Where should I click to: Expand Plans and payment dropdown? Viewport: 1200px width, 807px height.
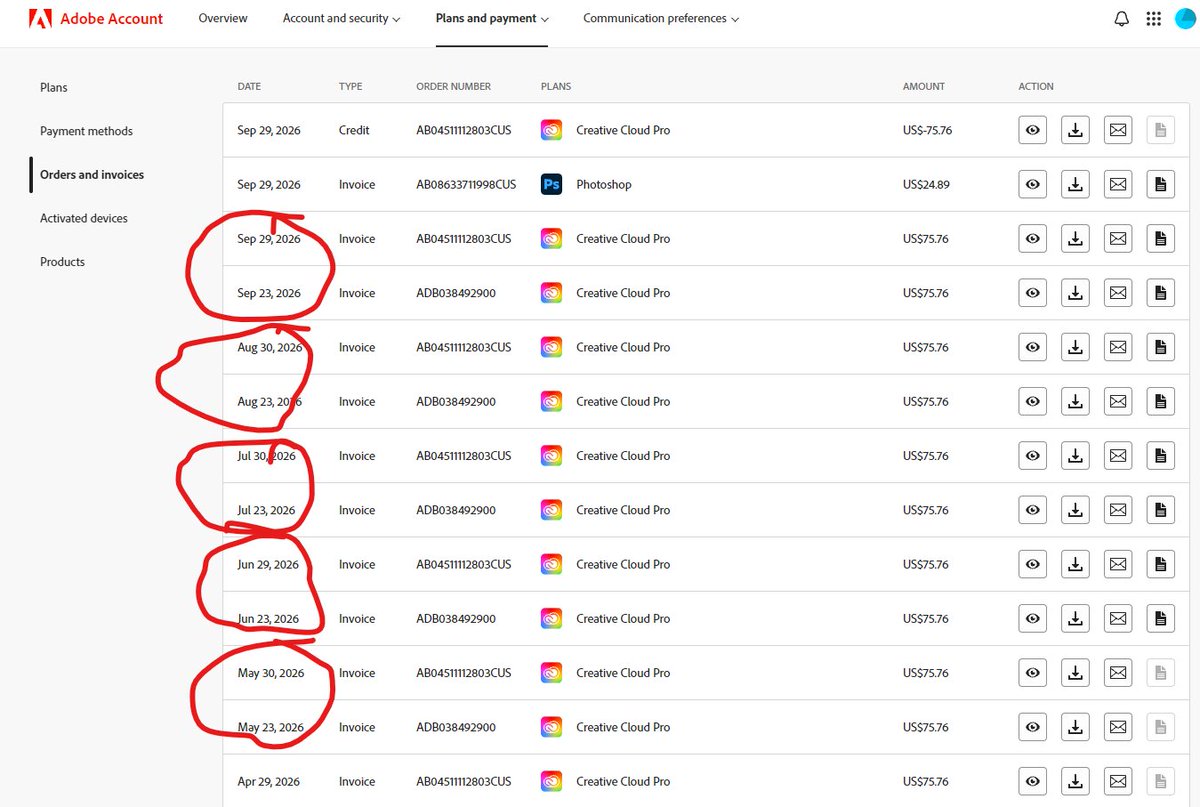pyautogui.click(x=493, y=18)
